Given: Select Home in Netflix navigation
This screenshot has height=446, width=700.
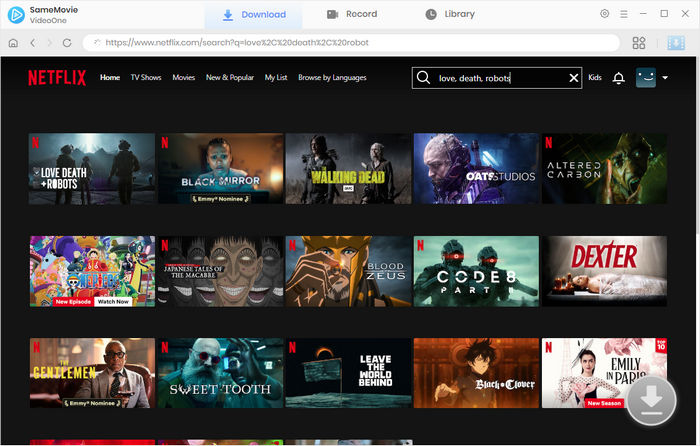Looking at the screenshot, I should (110, 78).
